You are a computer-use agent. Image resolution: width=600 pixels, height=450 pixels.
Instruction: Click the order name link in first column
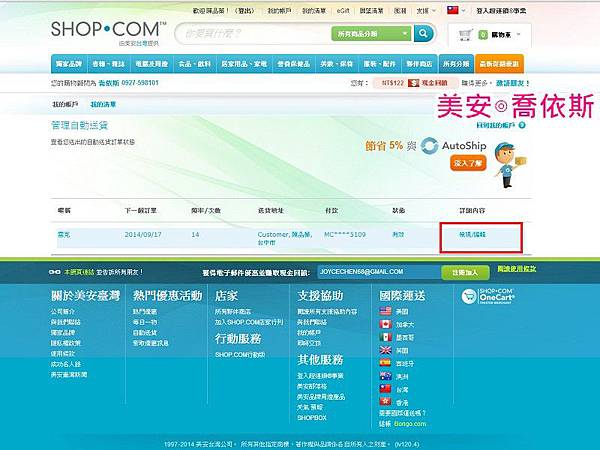[64, 234]
